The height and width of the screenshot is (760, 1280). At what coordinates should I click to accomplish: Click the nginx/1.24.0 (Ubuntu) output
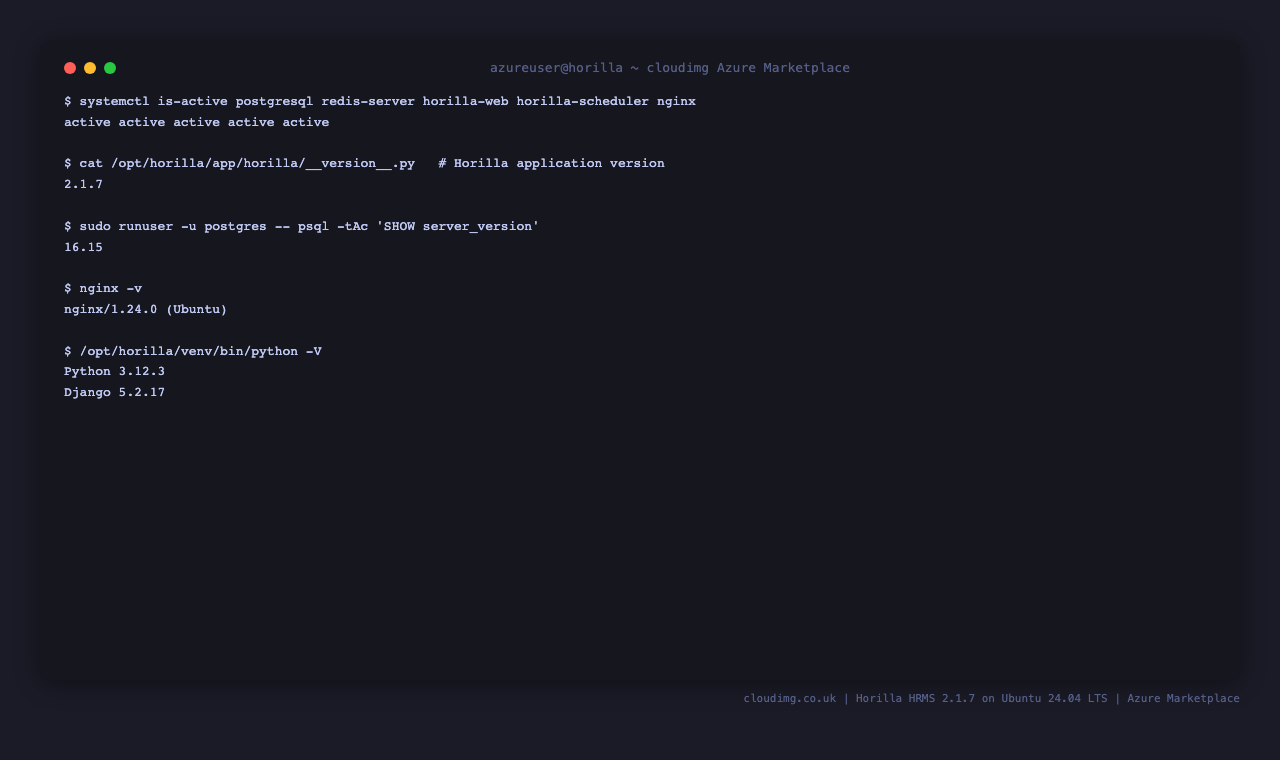click(x=146, y=309)
